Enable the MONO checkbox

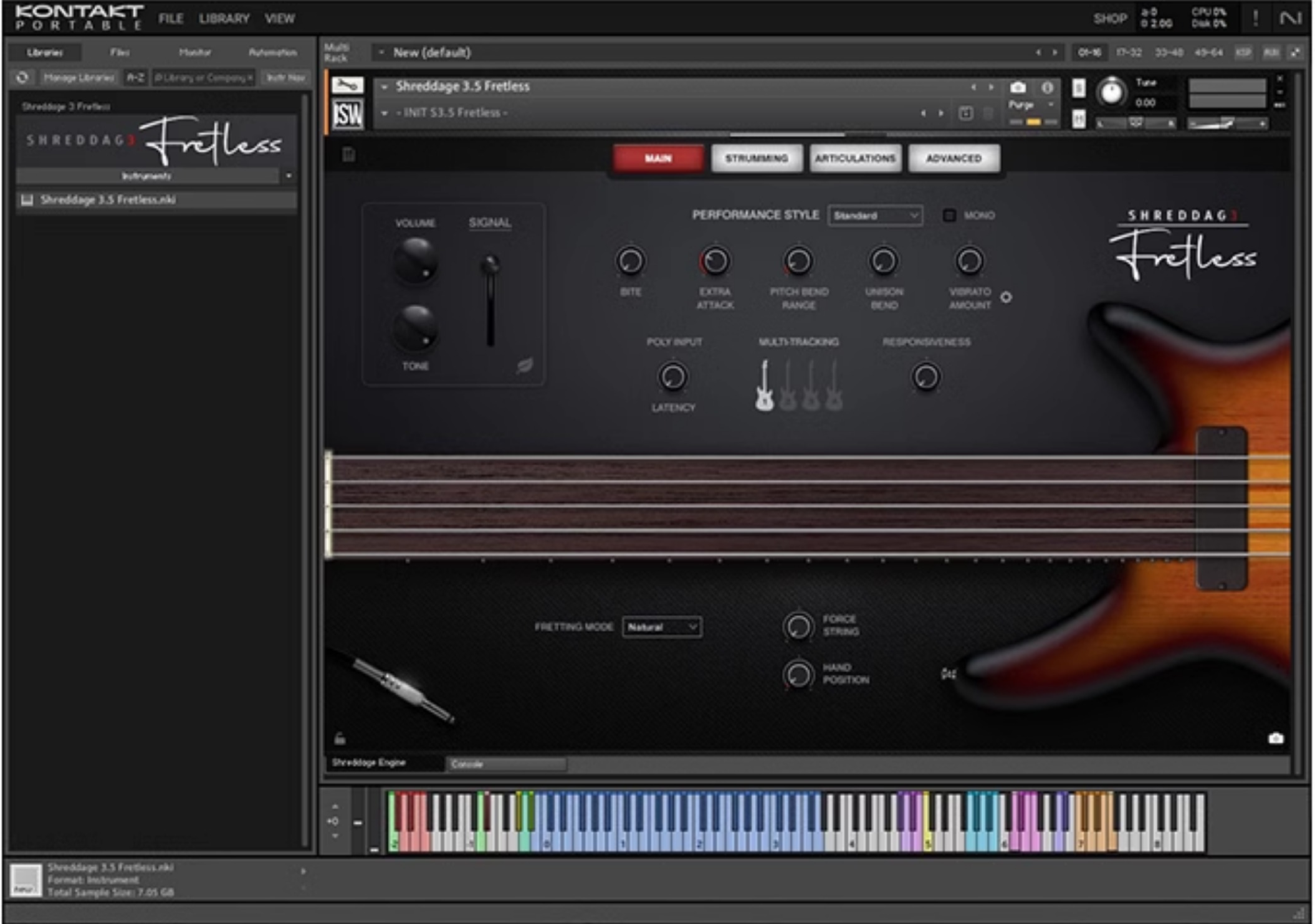click(949, 216)
